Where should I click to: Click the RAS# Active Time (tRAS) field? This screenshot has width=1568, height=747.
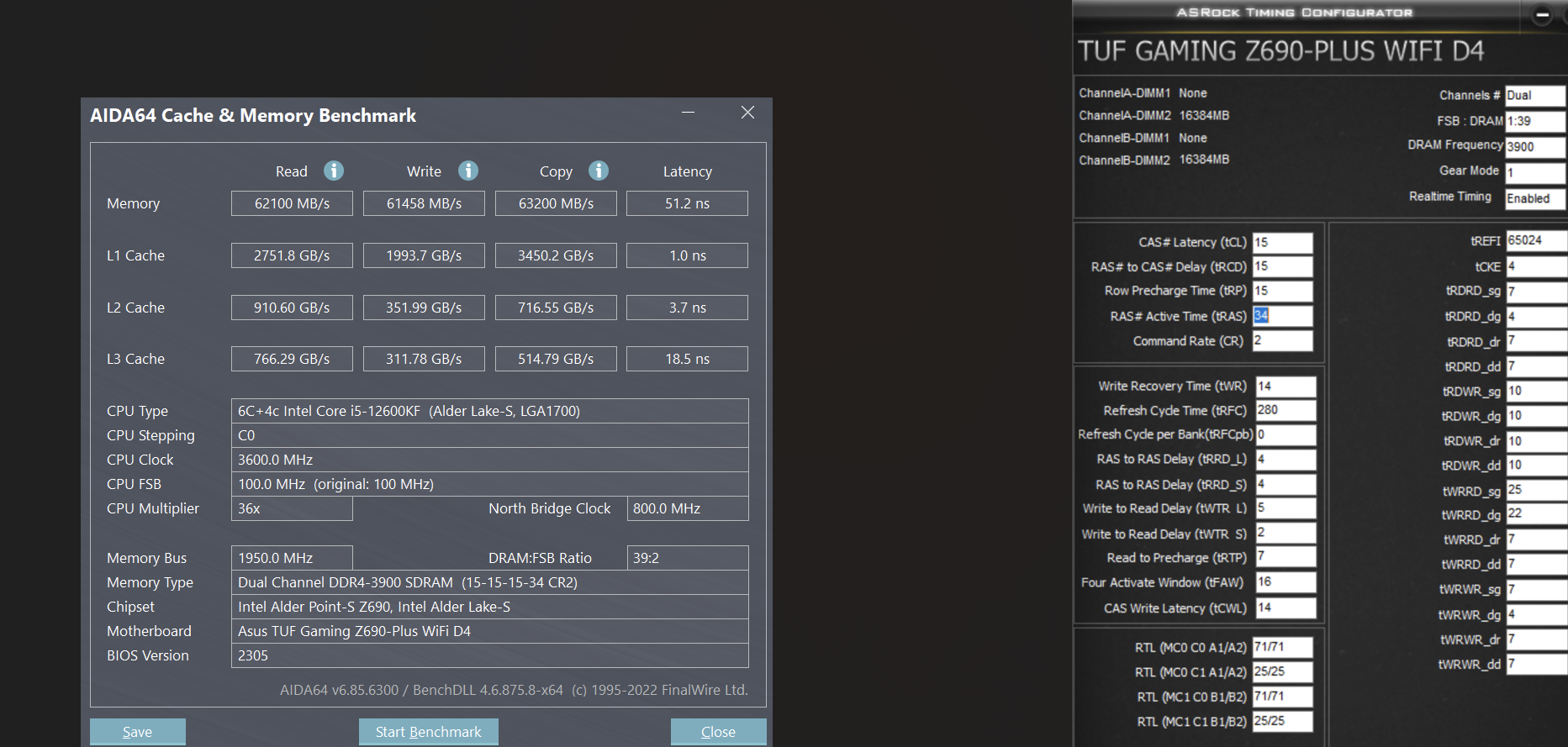(x=1282, y=316)
